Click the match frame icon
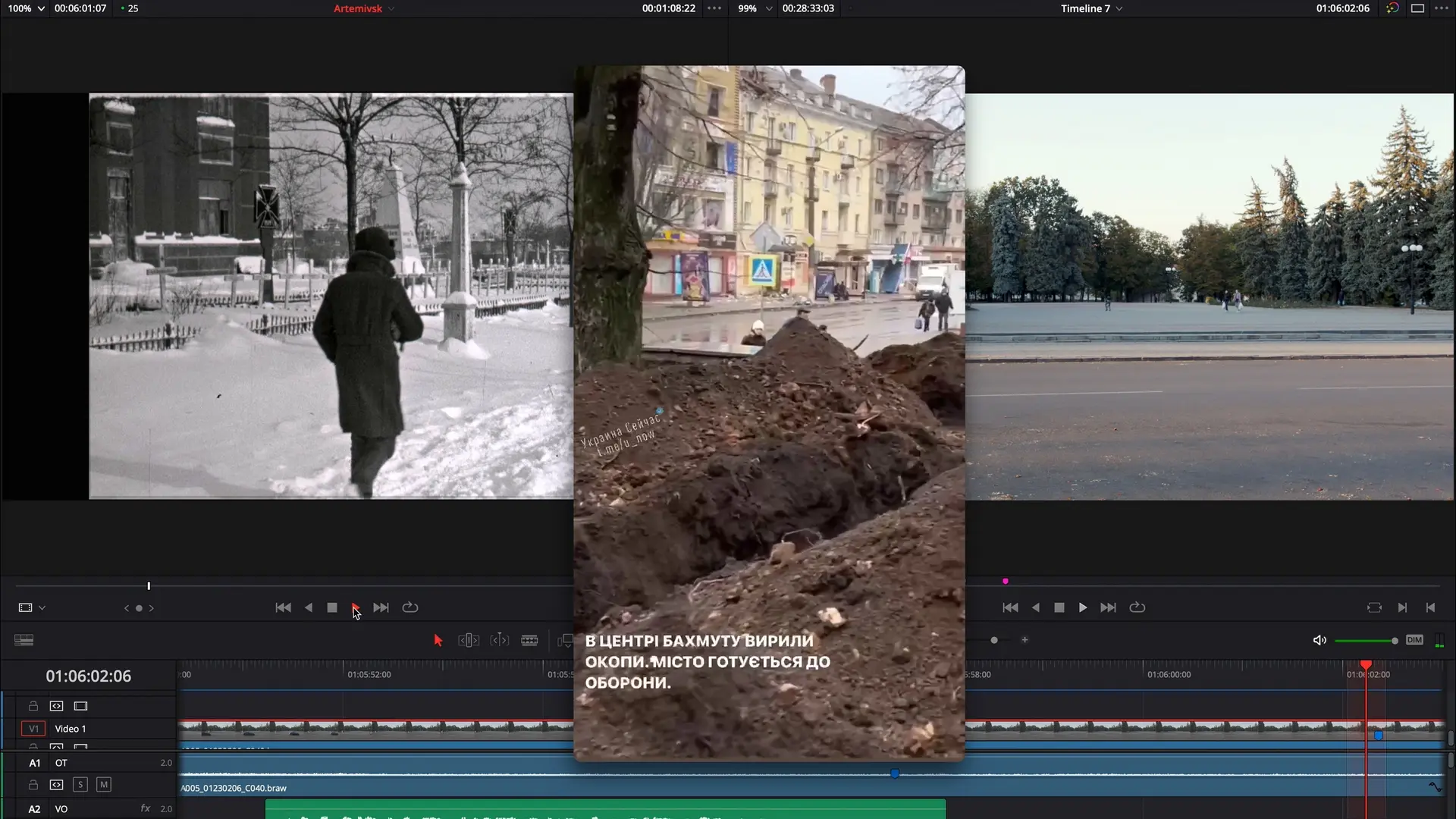1456x819 pixels. pyautogui.click(x=1374, y=607)
